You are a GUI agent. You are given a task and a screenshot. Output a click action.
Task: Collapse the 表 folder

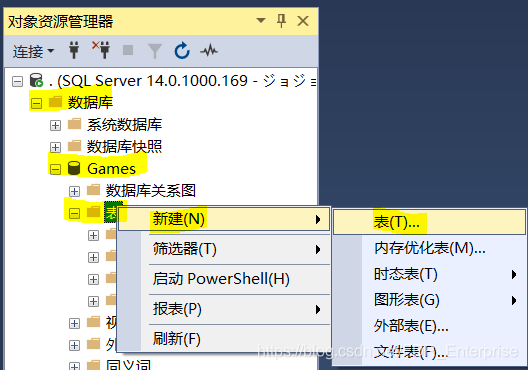pos(74,213)
